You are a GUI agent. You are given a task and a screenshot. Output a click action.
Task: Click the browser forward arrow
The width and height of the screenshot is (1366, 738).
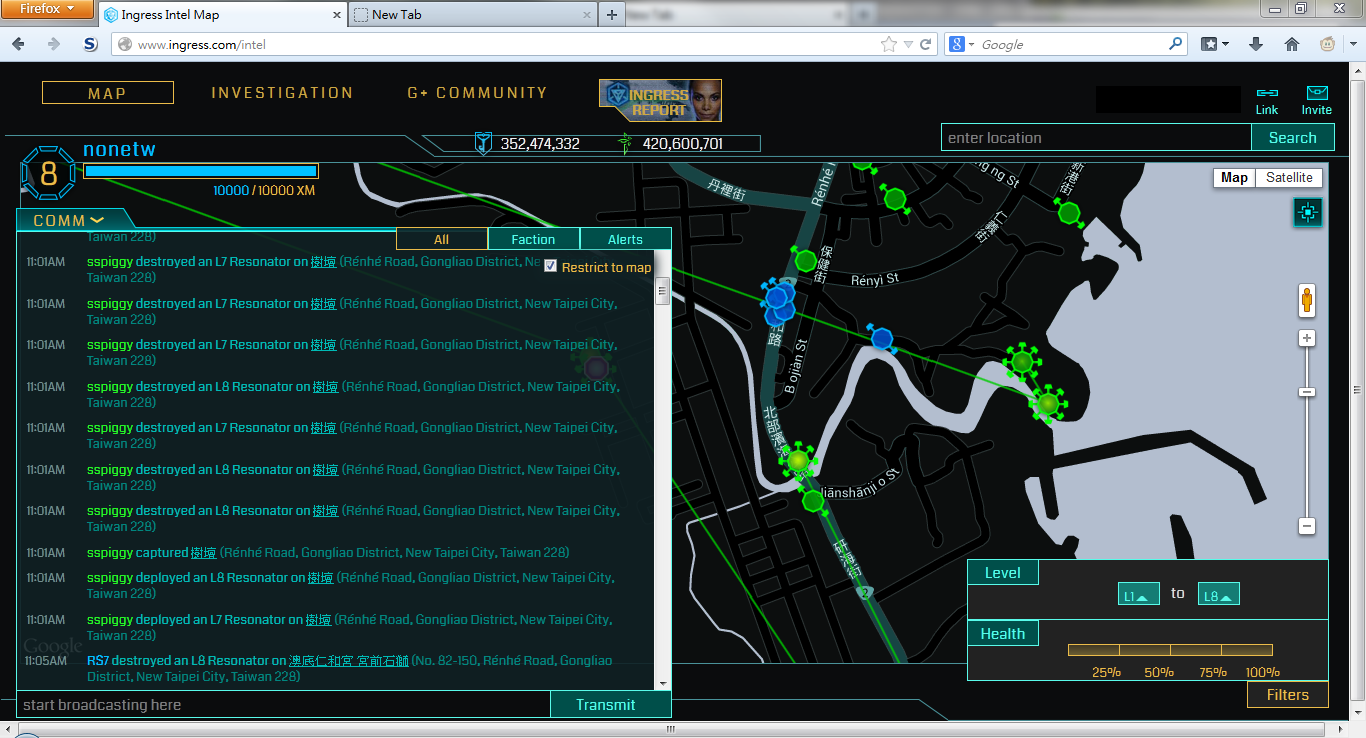pos(53,44)
